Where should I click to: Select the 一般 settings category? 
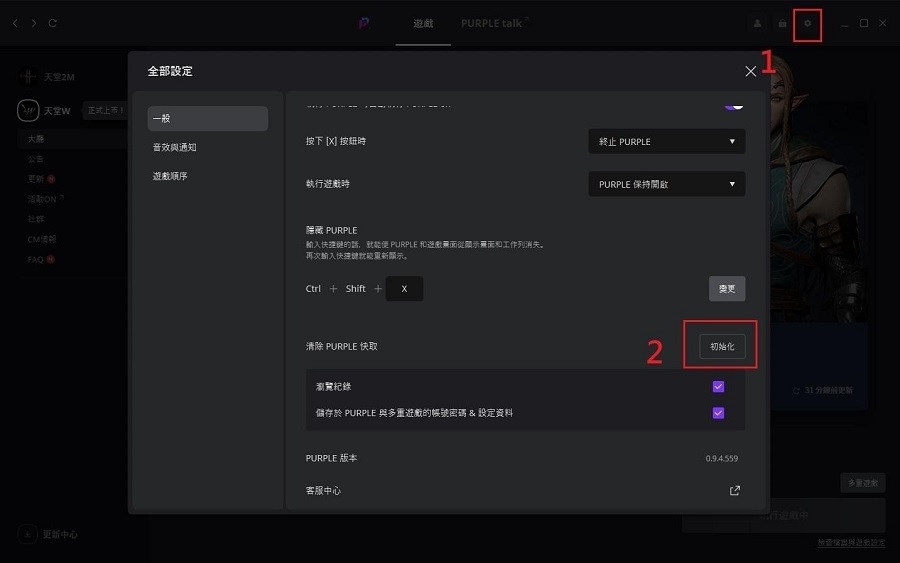point(207,118)
